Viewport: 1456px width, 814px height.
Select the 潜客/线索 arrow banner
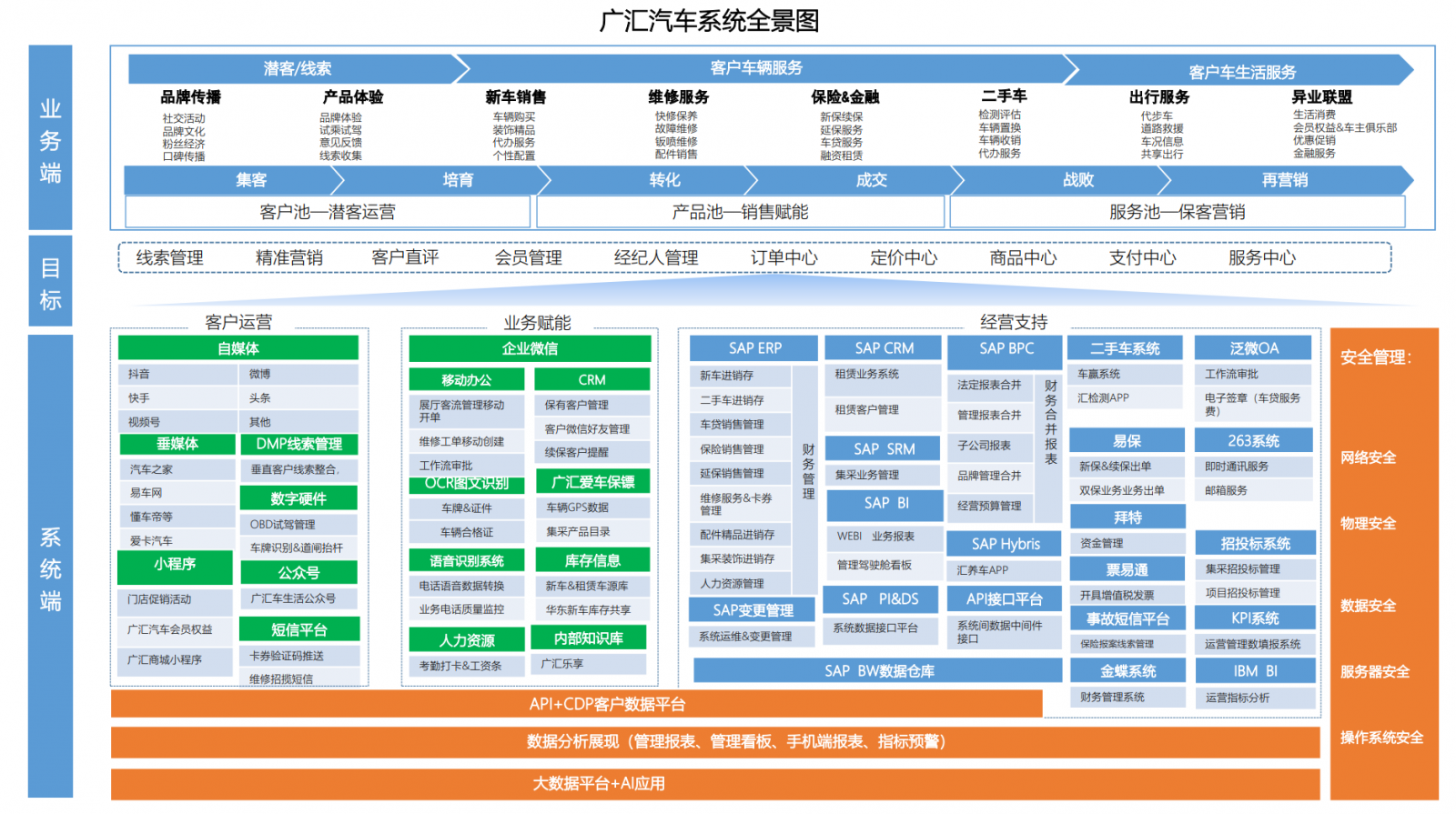coord(297,69)
